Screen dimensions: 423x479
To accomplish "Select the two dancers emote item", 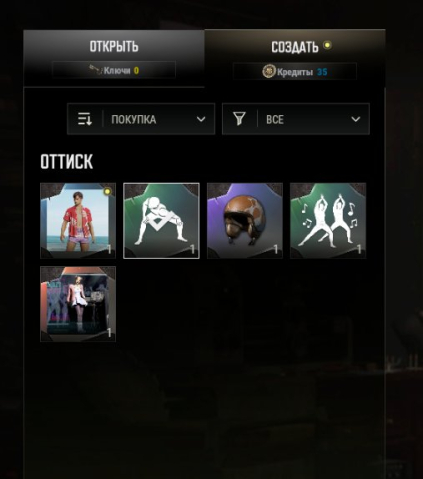I will tap(328, 221).
